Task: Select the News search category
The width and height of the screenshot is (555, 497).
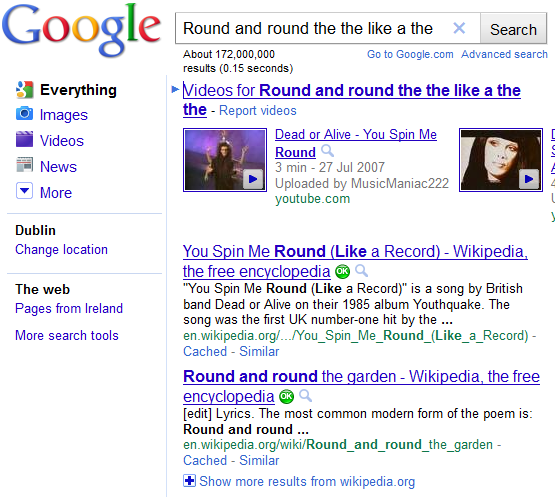Action: pos(58,166)
